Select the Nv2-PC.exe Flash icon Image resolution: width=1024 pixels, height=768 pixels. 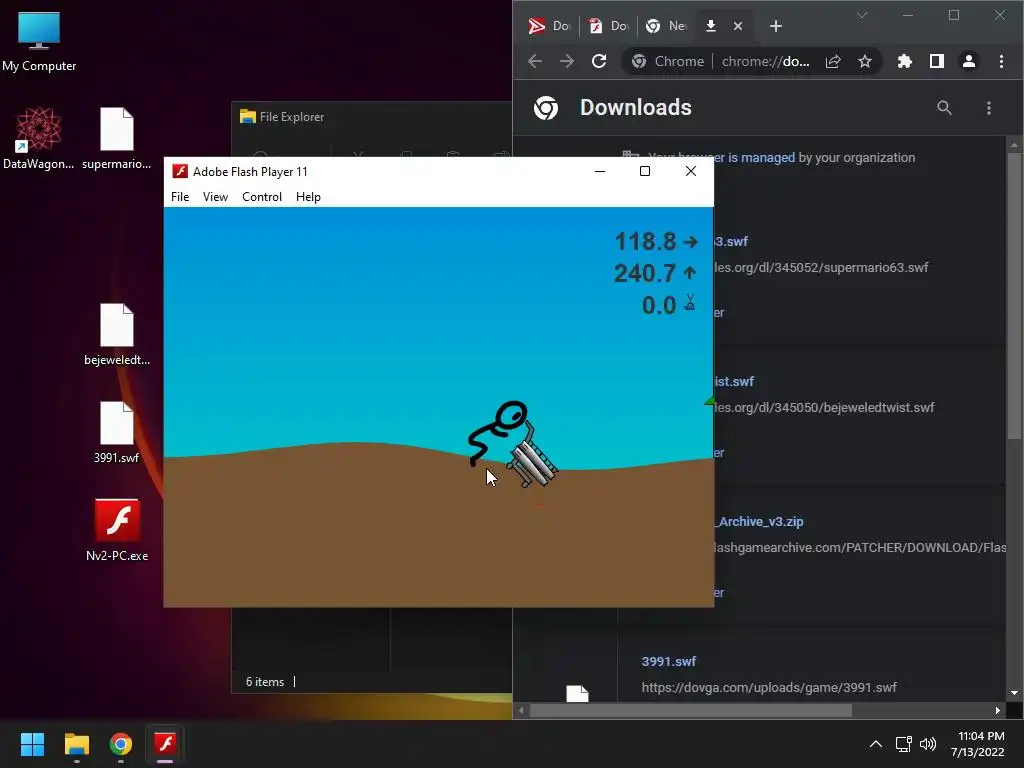[x=117, y=530]
